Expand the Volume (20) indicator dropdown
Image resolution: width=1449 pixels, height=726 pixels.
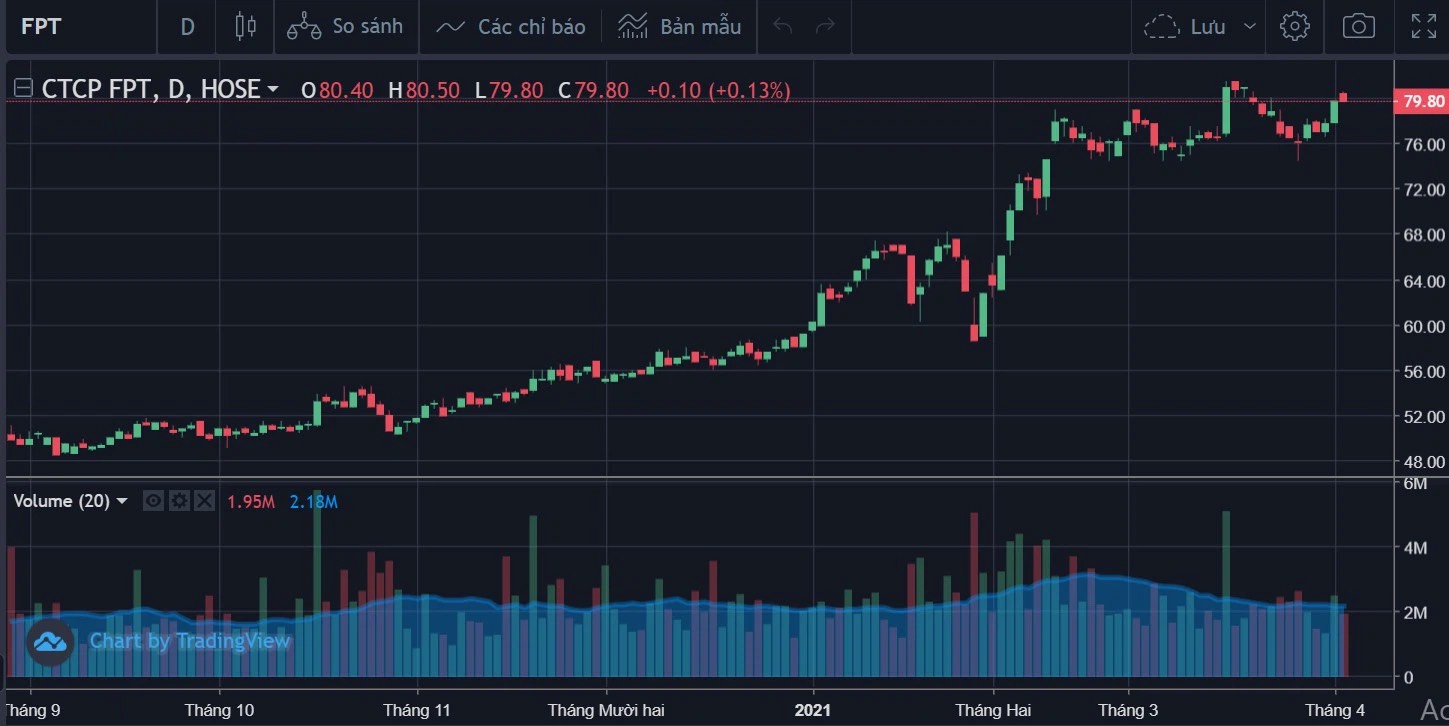pos(122,501)
